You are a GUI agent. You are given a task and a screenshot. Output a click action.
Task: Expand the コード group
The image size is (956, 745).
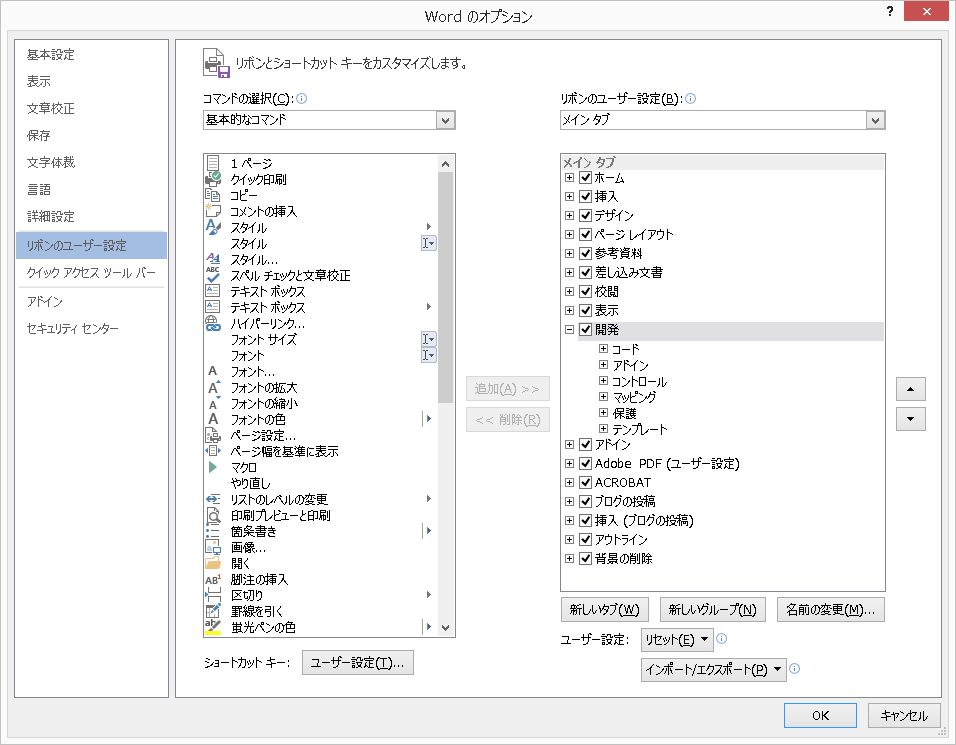click(x=603, y=349)
